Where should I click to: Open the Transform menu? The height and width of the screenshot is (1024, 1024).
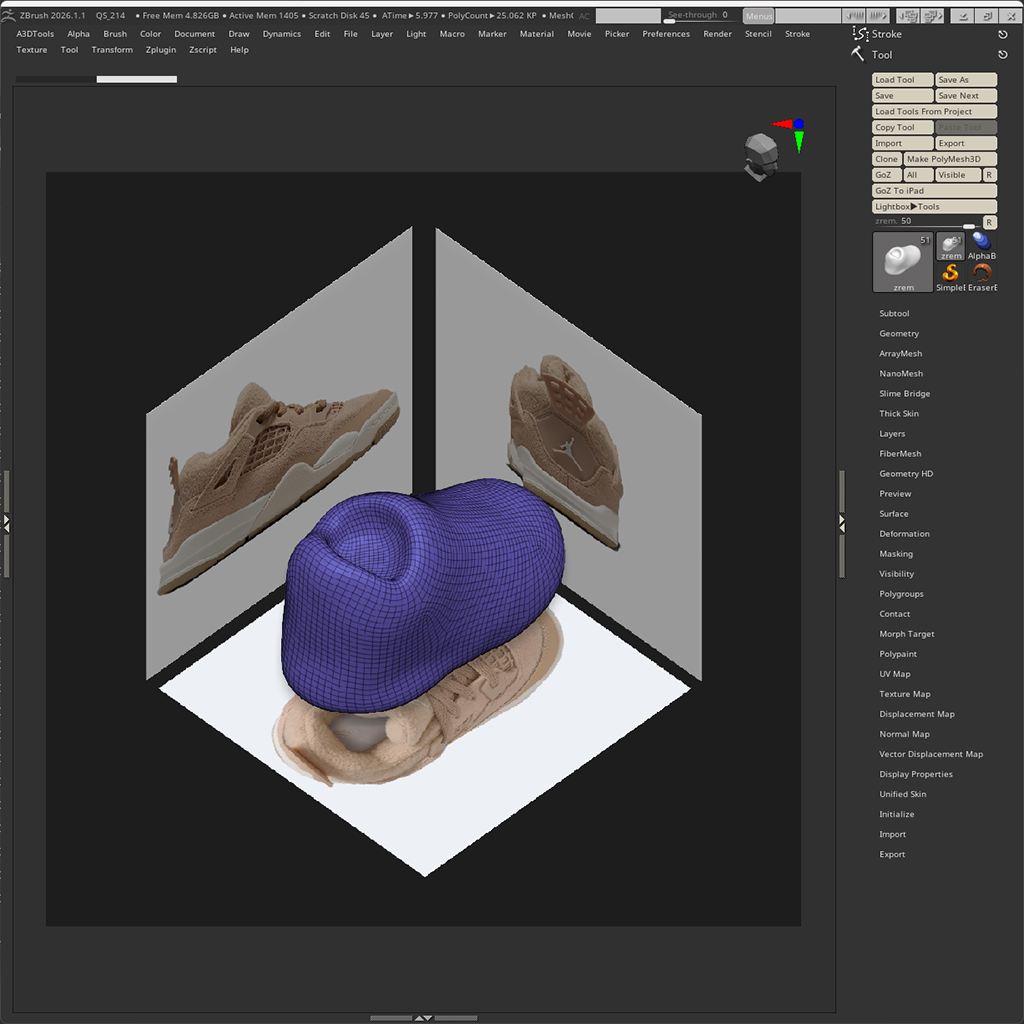point(112,50)
